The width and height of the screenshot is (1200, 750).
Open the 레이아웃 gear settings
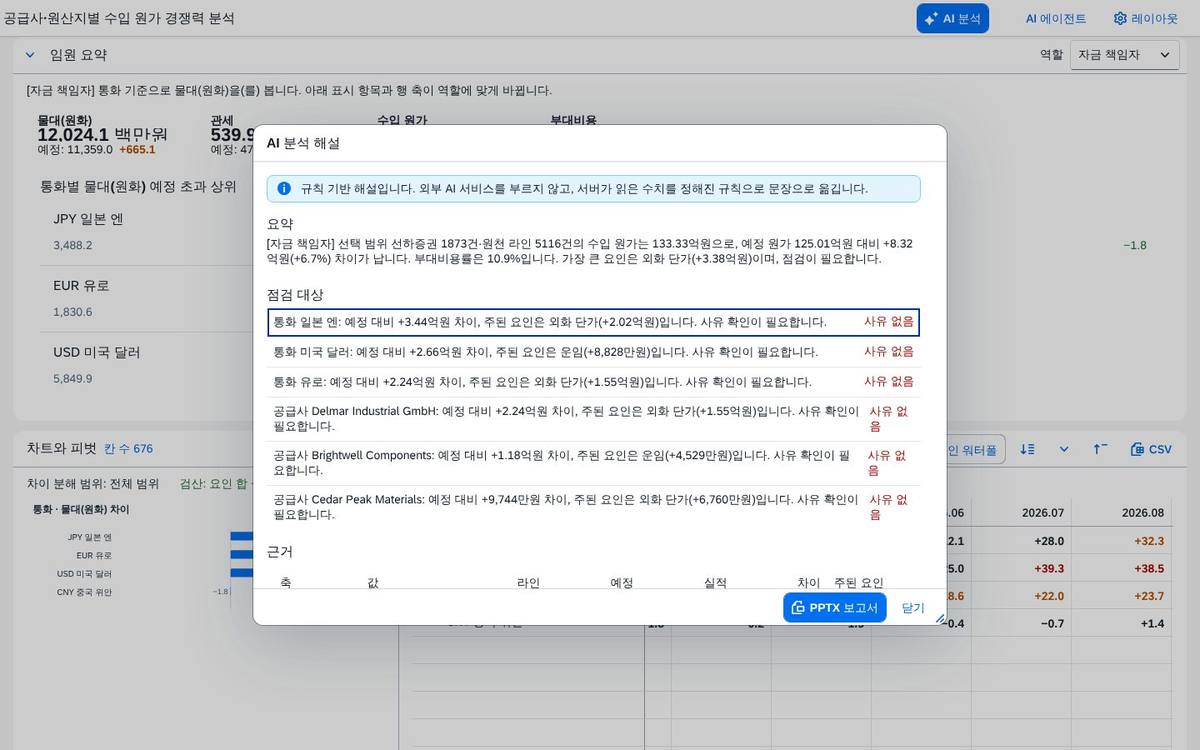click(x=1145, y=18)
